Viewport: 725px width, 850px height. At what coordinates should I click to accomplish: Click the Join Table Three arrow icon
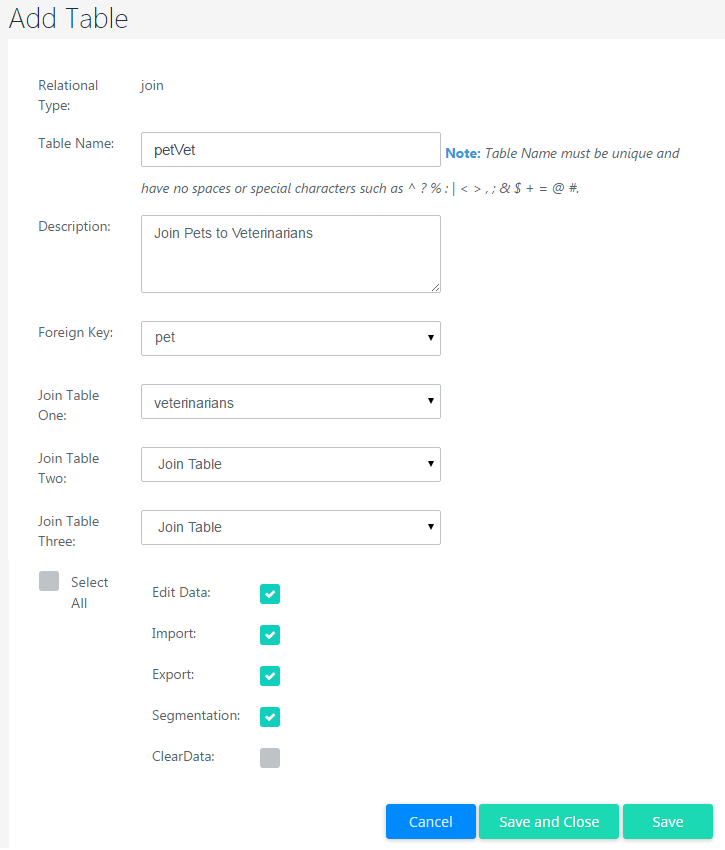coord(430,527)
